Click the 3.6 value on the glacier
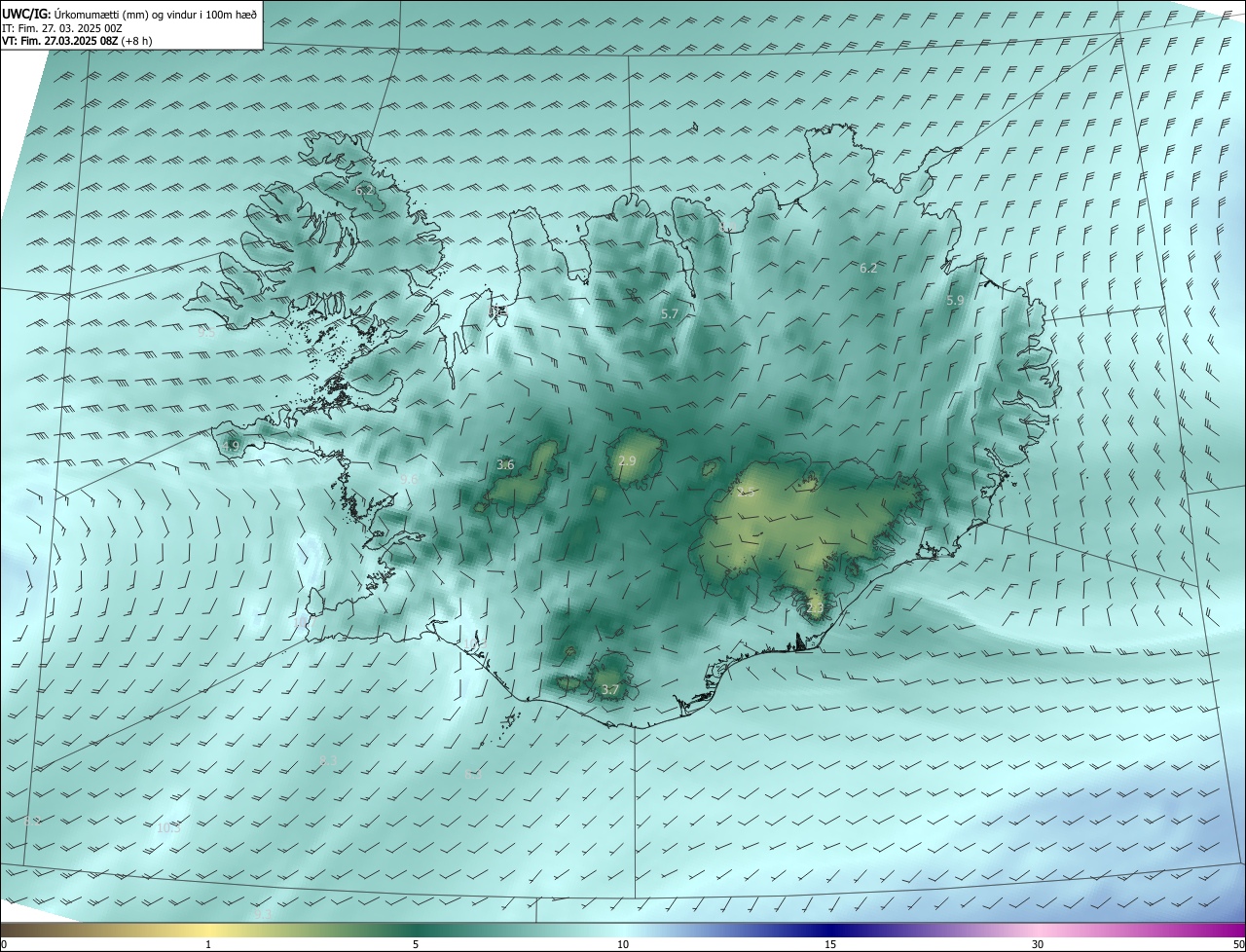The width and height of the screenshot is (1246, 952). 505,465
